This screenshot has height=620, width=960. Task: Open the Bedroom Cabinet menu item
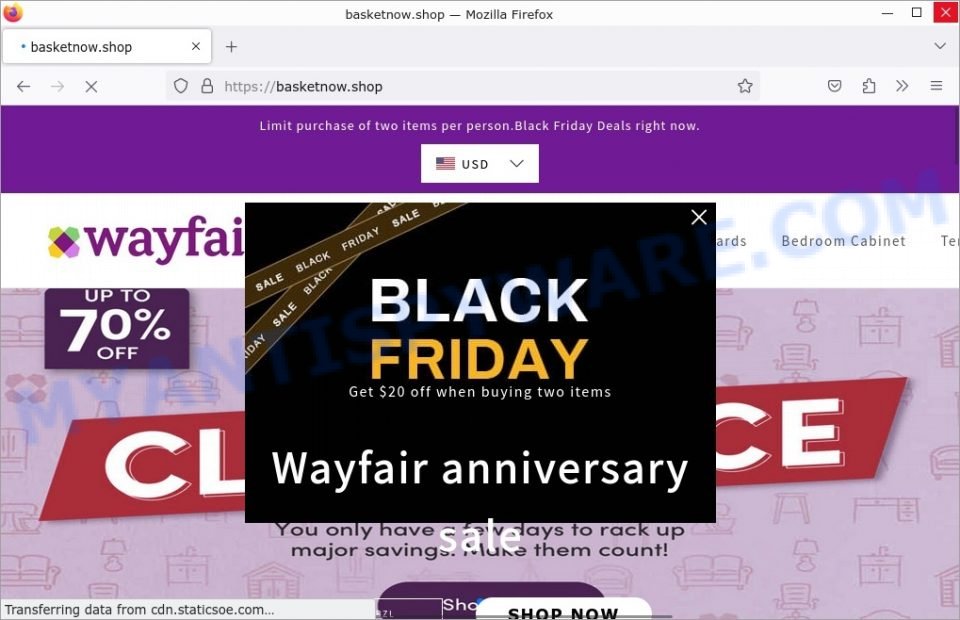coord(843,241)
